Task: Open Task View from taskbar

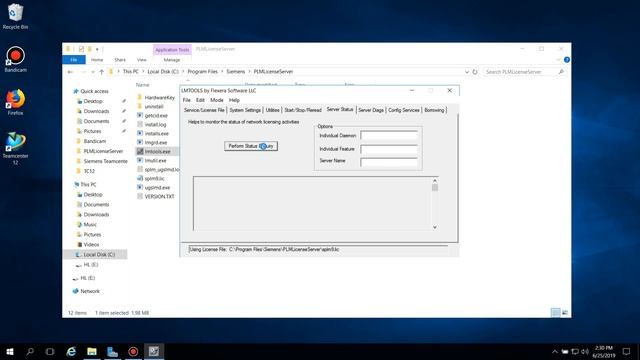Action: tap(50, 351)
